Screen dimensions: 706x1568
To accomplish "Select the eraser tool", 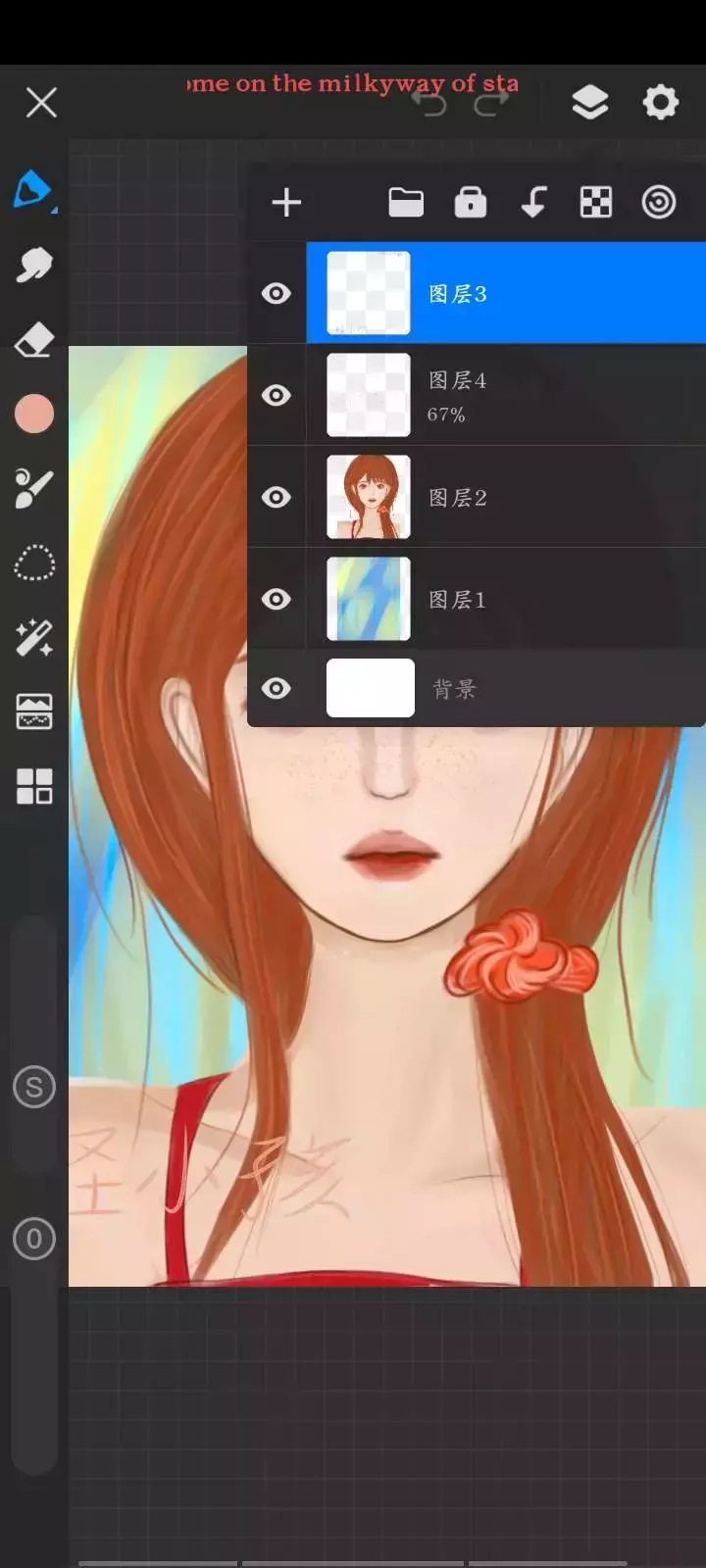I will [33, 340].
